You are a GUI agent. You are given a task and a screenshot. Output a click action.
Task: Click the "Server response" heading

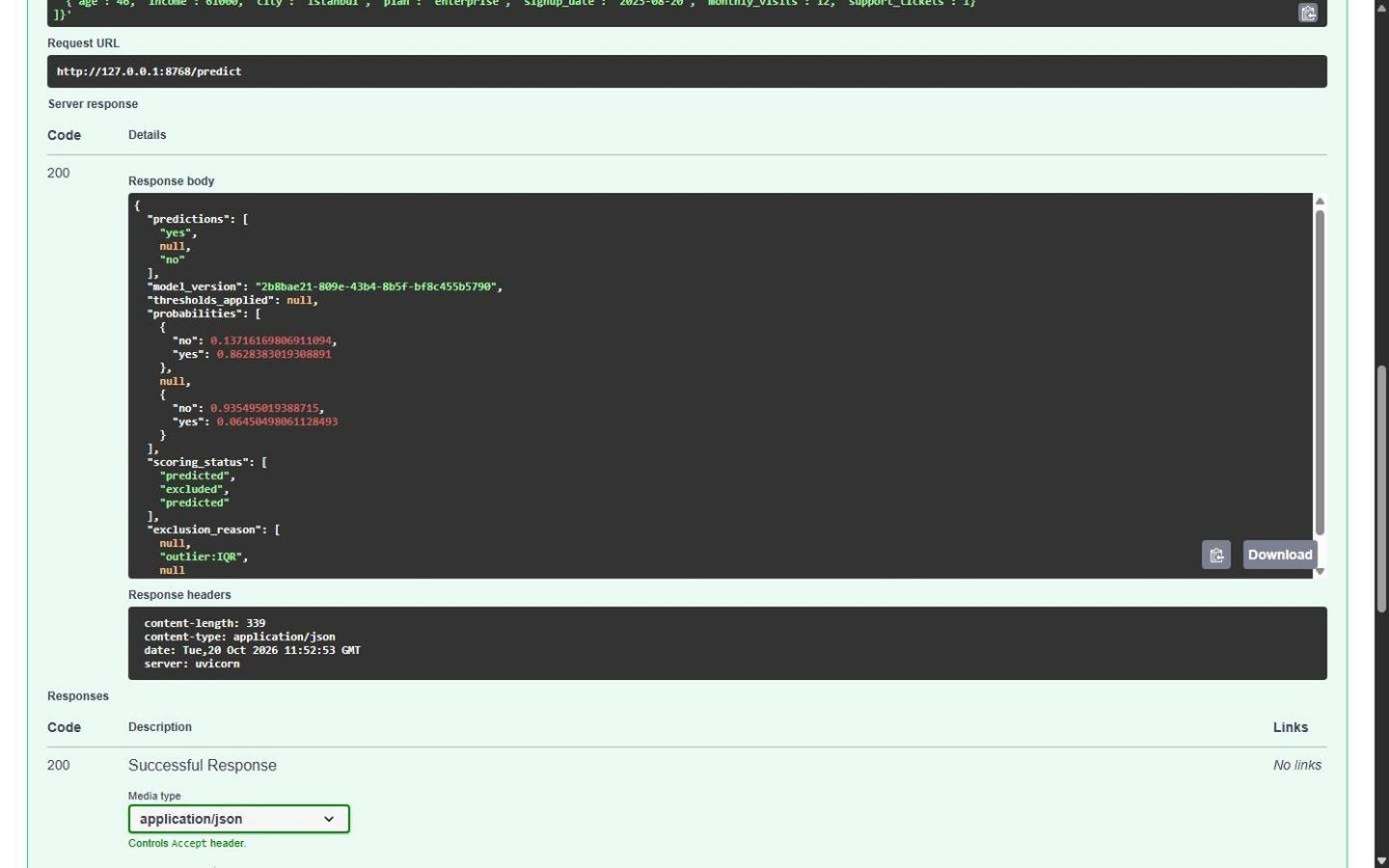pos(94,104)
